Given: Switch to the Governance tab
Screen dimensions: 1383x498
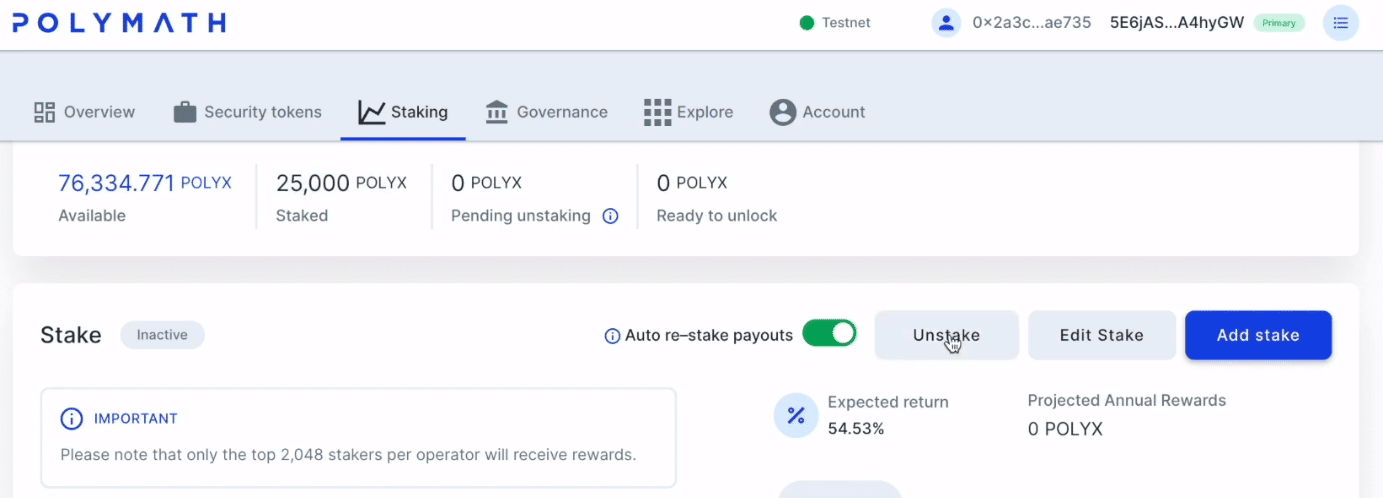Looking at the screenshot, I should [x=546, y=112].
